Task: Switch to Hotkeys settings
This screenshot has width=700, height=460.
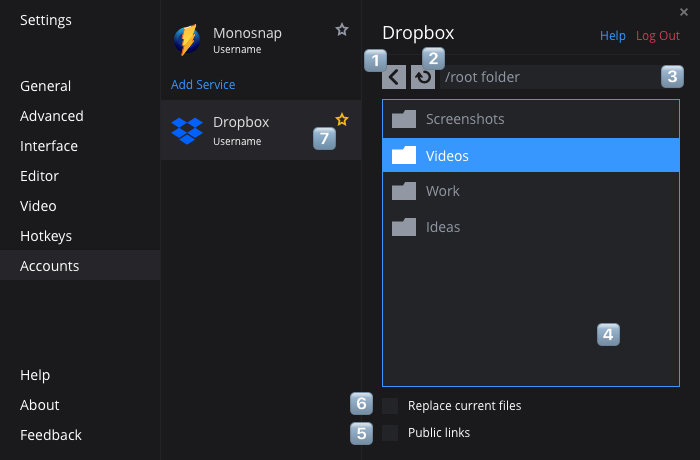Action: pos(46,236)
